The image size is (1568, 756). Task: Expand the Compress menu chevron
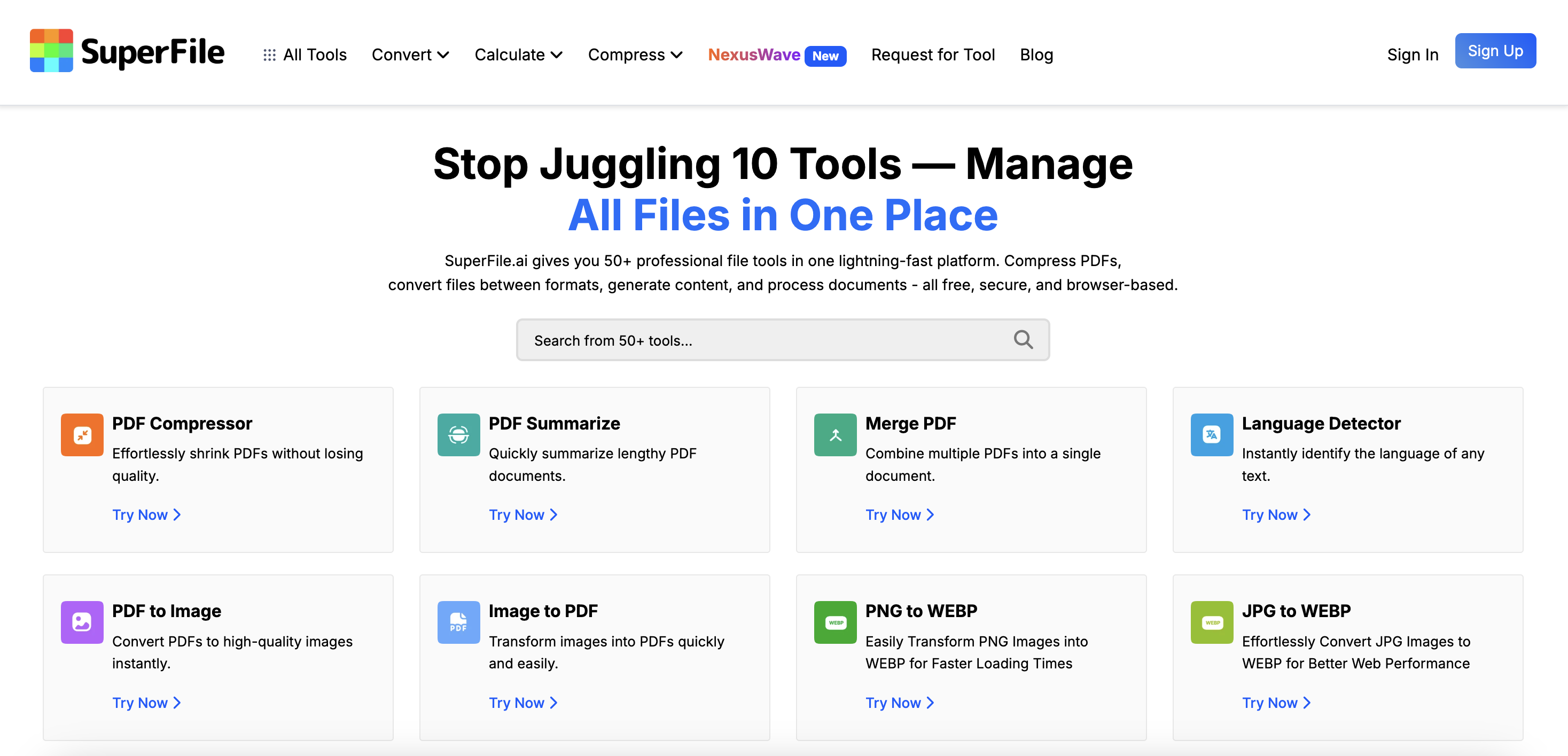678,55
